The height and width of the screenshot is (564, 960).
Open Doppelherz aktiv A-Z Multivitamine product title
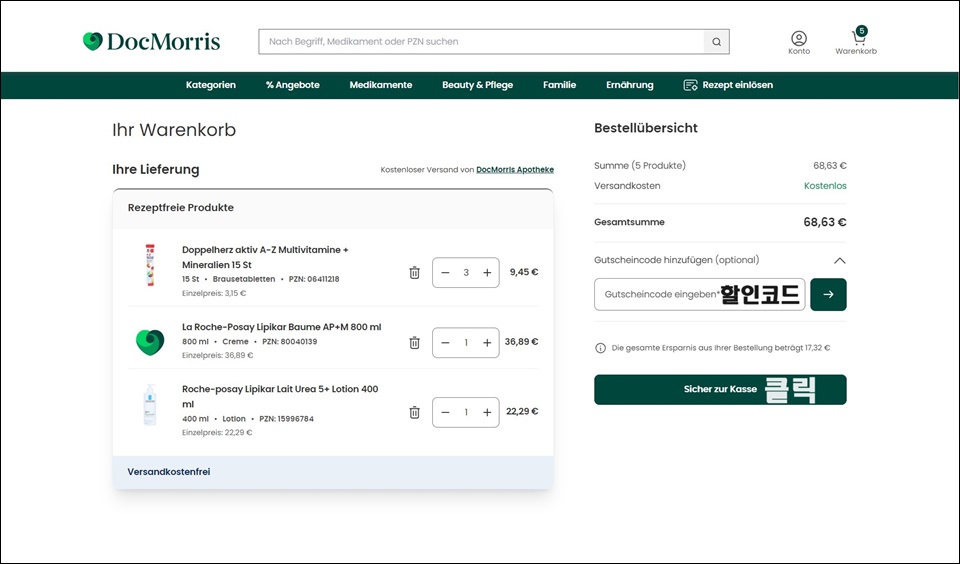(x=265, y=257)
